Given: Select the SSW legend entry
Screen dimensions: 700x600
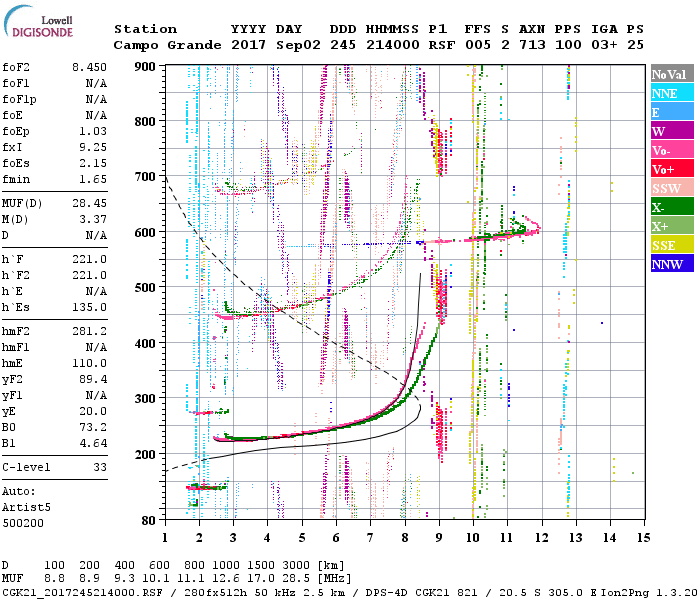Looking at the screenshot, I should (671, 189).
